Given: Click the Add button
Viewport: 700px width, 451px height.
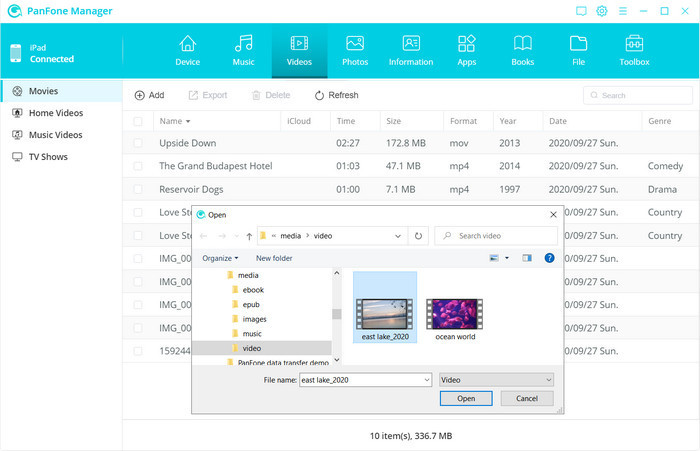Looking at the screenshot, I should click(x=150, y=95).
